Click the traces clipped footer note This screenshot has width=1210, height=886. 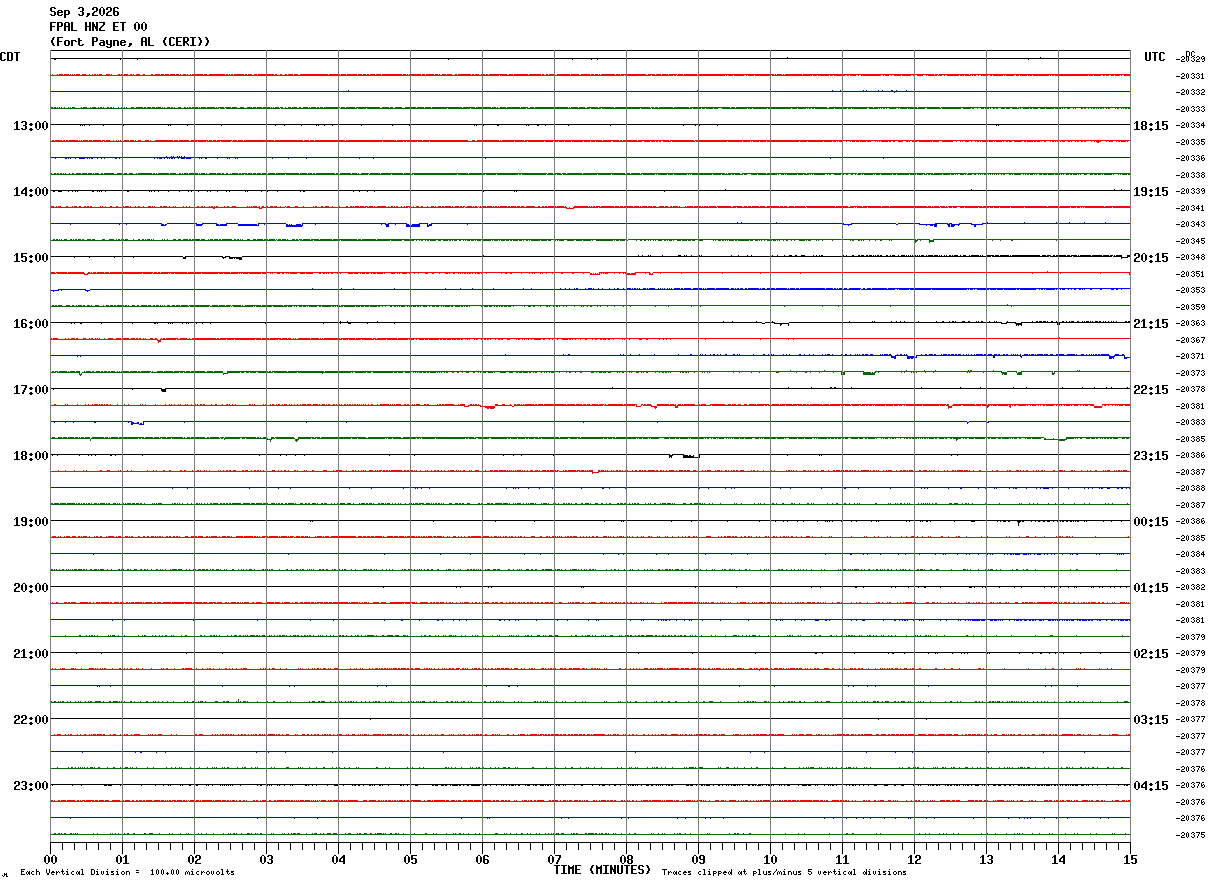coord(784,873)
